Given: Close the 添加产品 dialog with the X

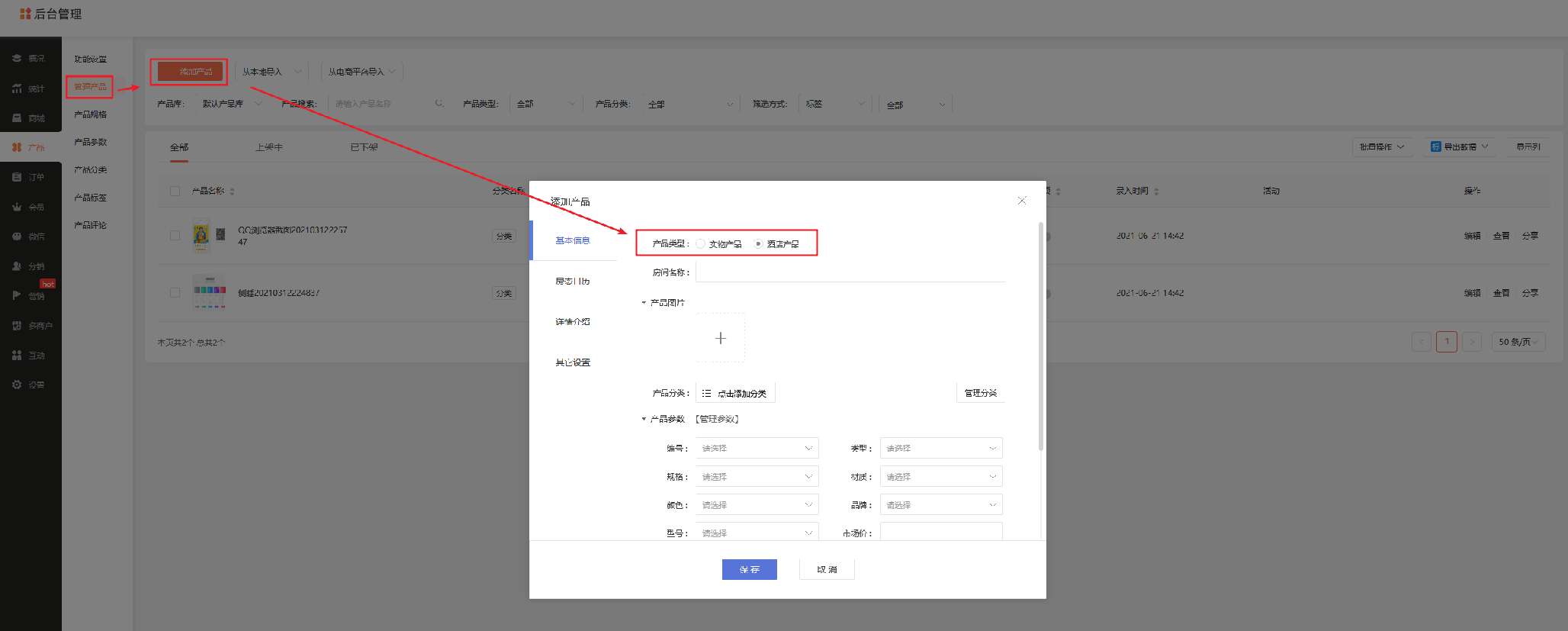Looking at the screenshot, I should pyautogui.click(x=1022, y=201).
